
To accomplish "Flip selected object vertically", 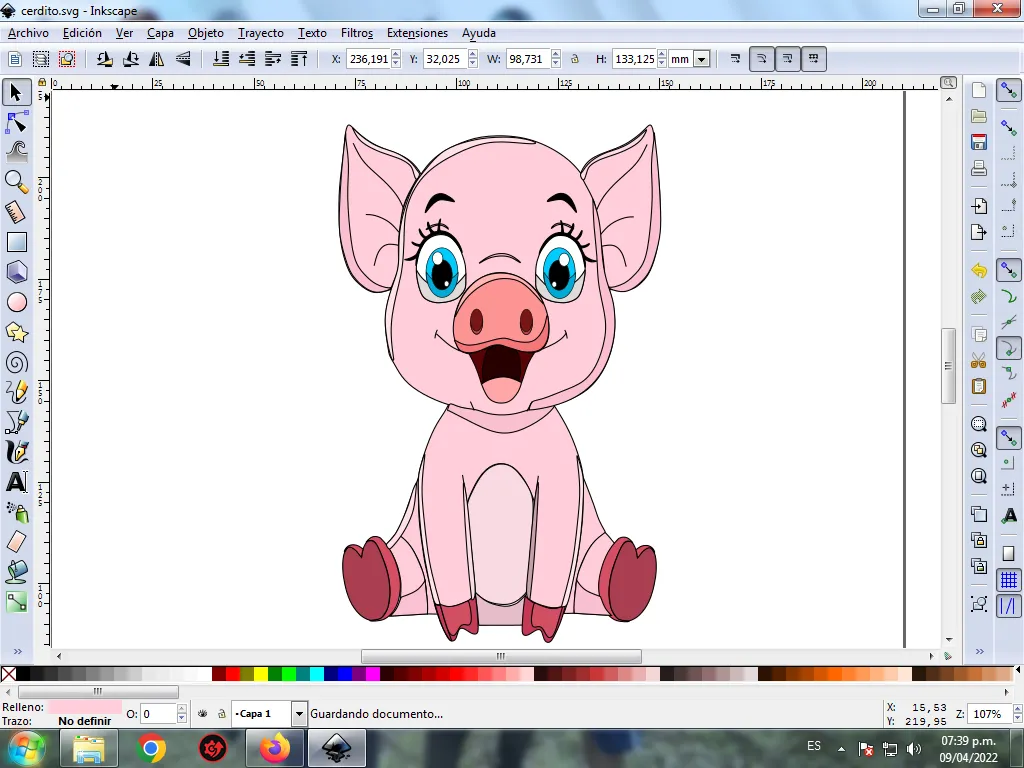I will 183,59.
